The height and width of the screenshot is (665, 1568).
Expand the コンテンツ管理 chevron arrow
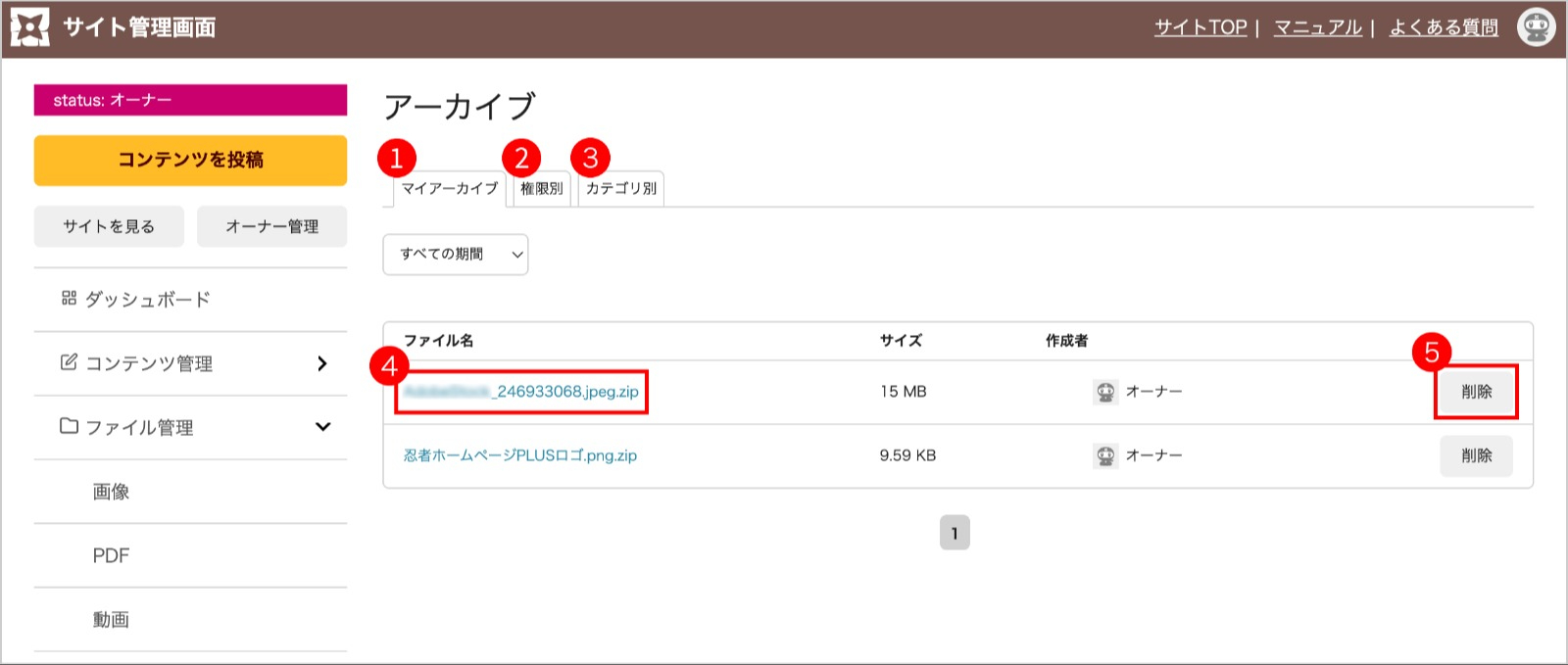tap(322, 363)
